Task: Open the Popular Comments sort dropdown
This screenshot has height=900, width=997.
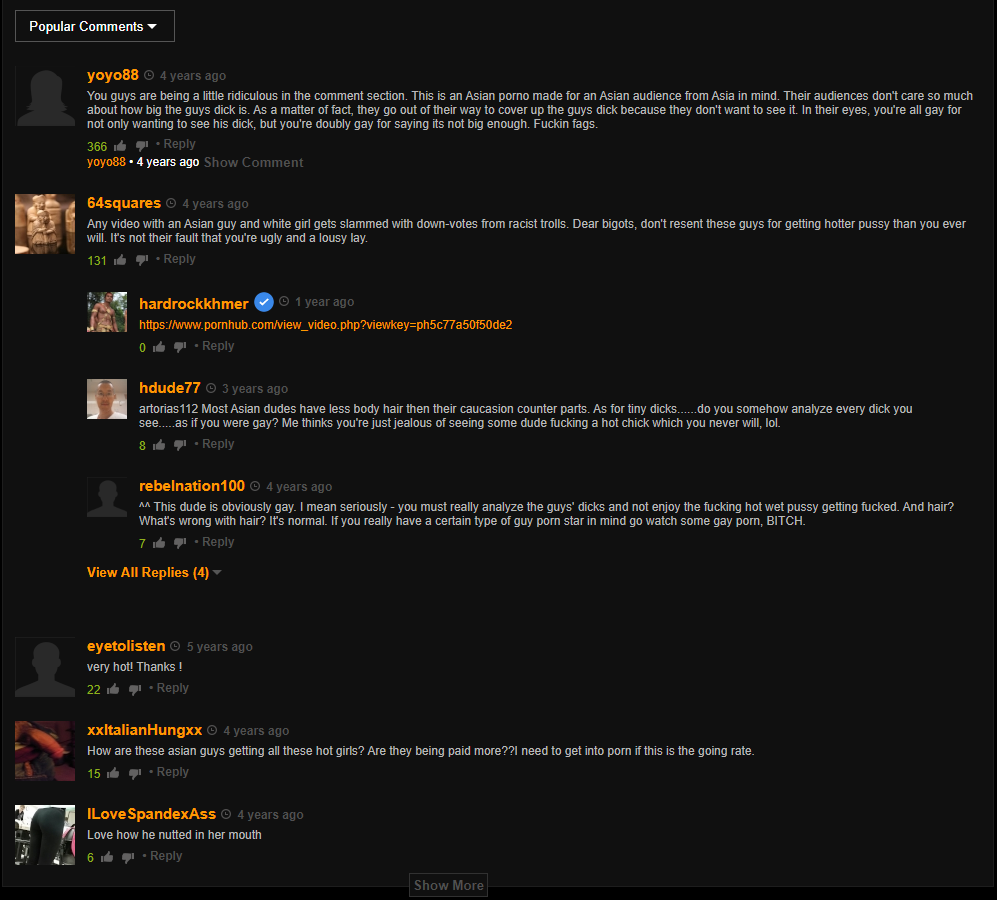Action: coord(95,26)
